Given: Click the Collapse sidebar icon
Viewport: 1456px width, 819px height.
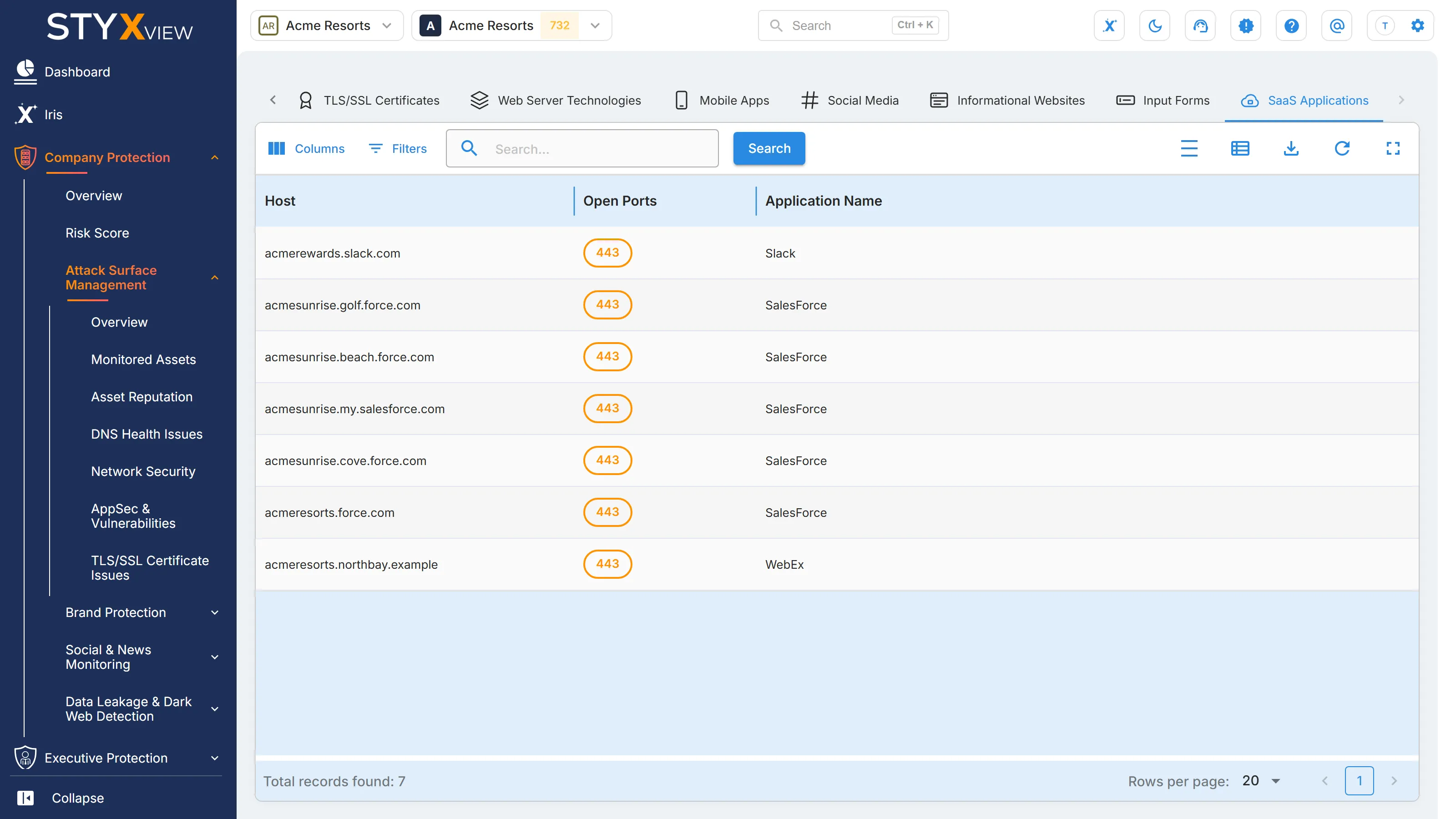Looking at the screenshot, I should [25, 798].
